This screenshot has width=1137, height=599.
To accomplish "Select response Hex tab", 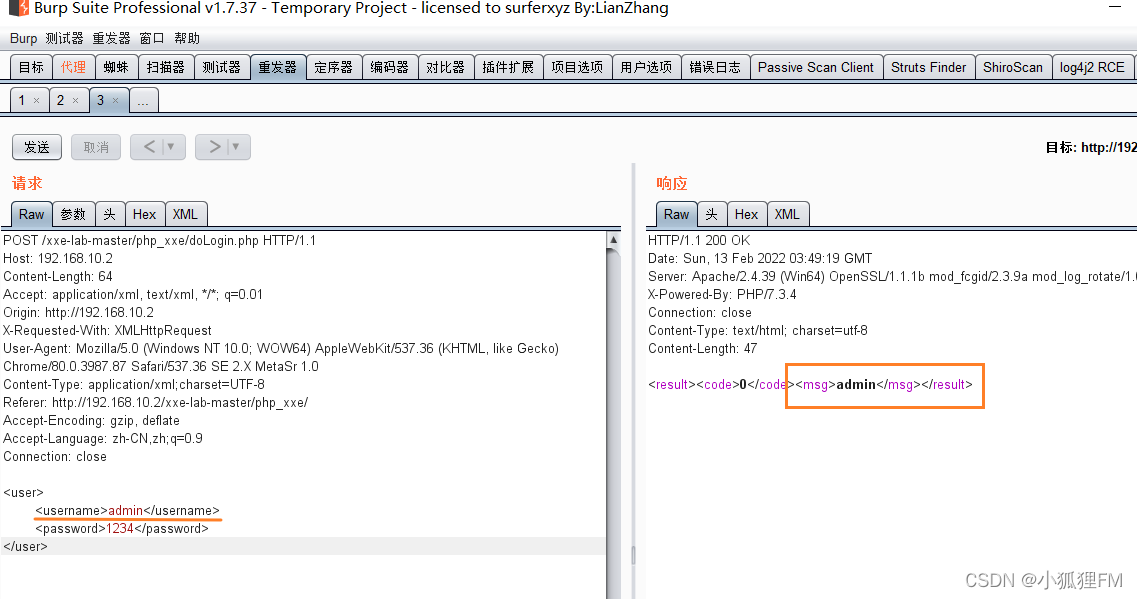I will [746, 215].
